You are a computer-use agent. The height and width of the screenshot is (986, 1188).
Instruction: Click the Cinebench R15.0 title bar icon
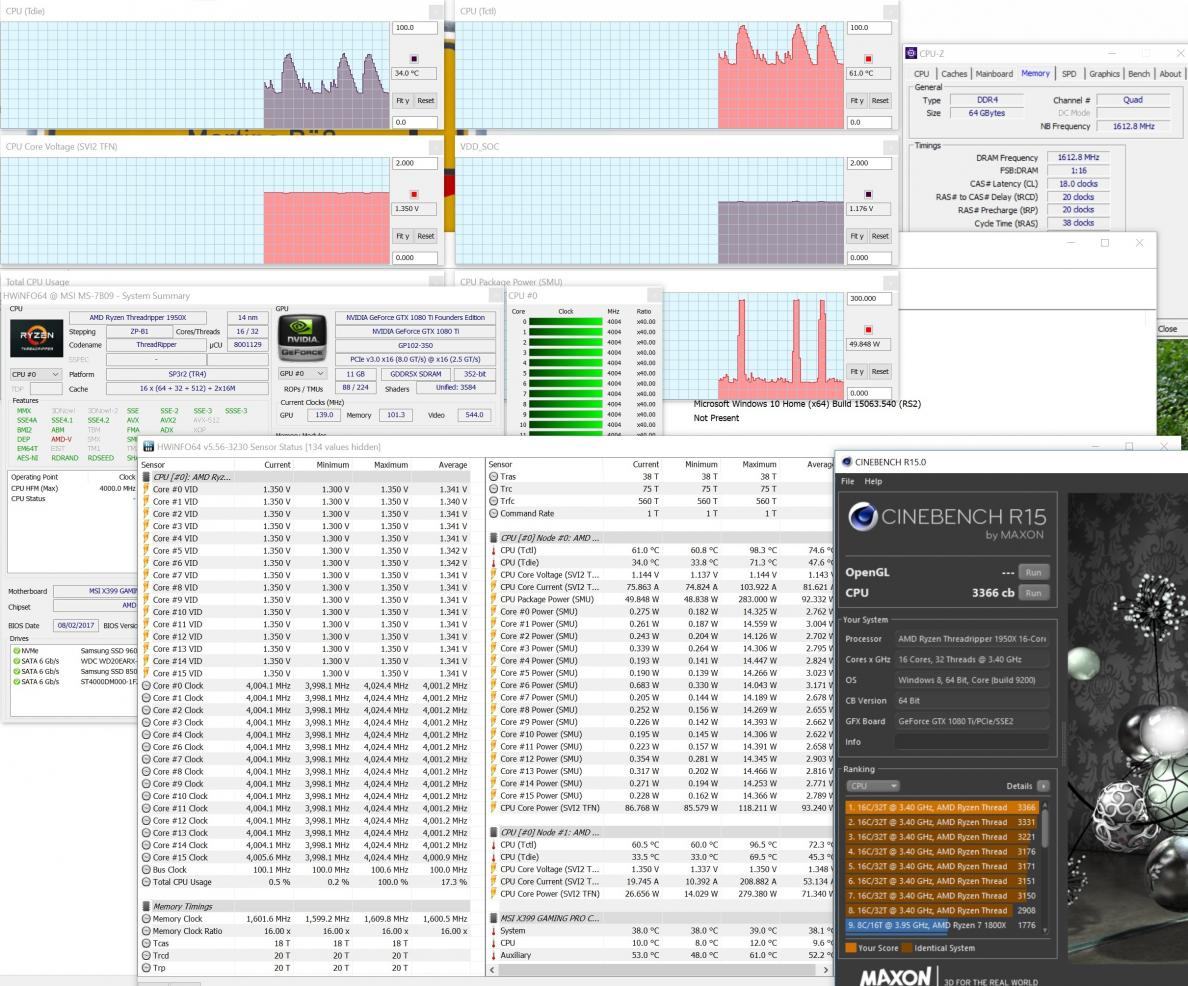(x=847, y=462)
